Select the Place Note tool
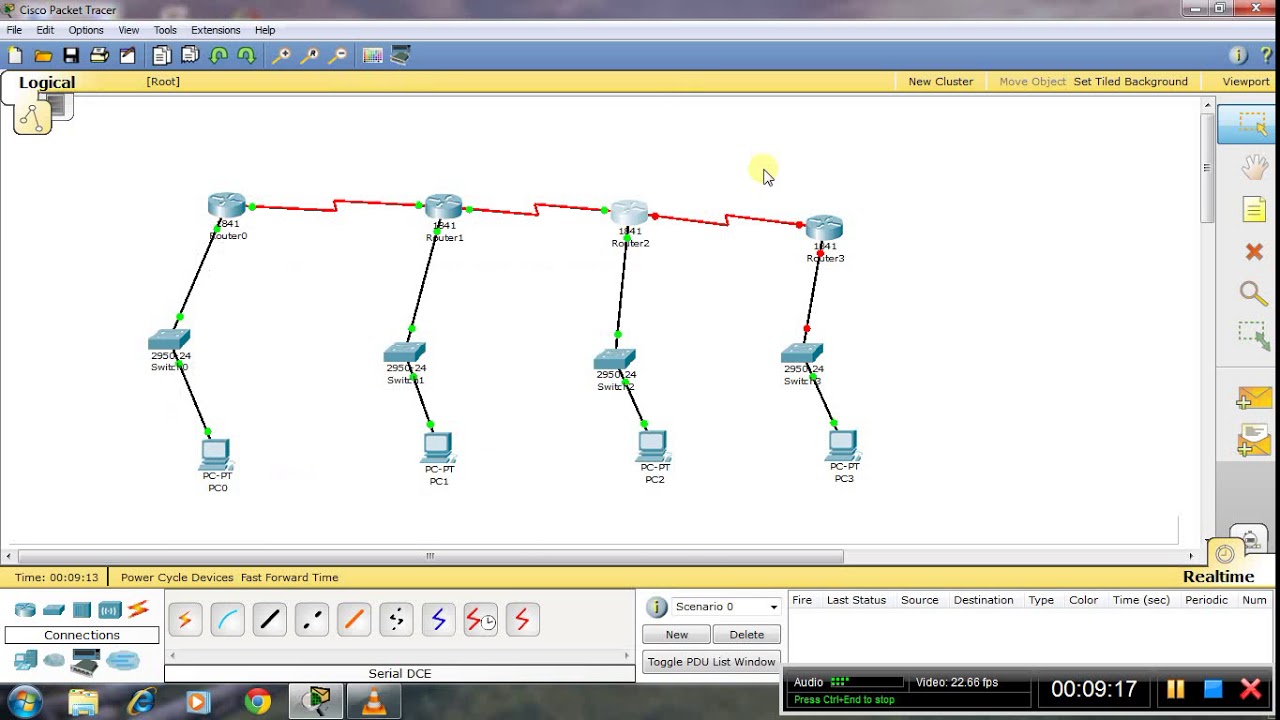Image resolution: width=1280 pixels, height=720 pixels. (1254, 209)
